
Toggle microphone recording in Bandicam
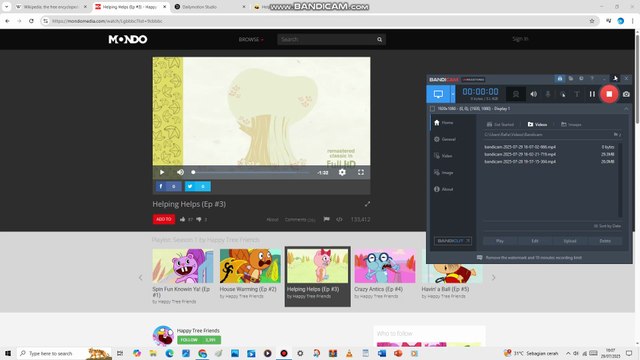point(548,94)
